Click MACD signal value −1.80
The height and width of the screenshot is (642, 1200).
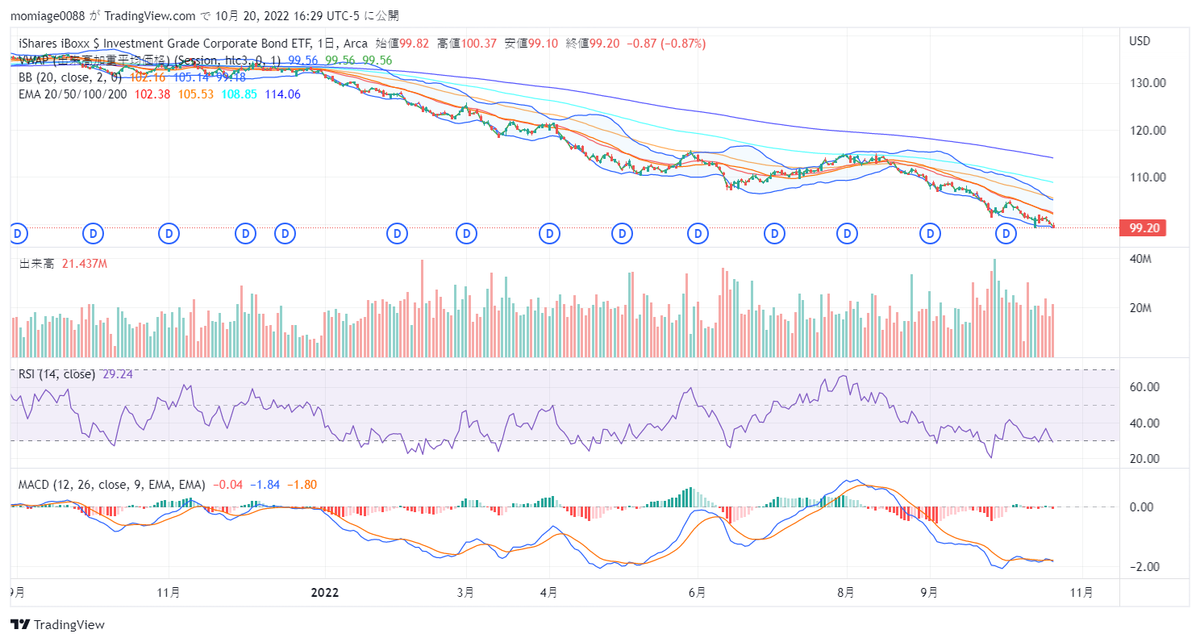coord(302,484)
